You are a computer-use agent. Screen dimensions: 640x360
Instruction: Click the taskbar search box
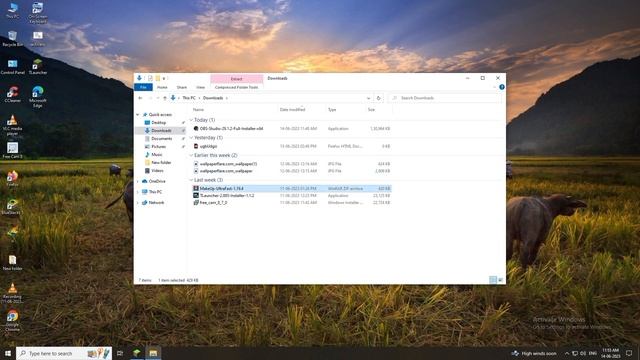[x=64, y=353]
